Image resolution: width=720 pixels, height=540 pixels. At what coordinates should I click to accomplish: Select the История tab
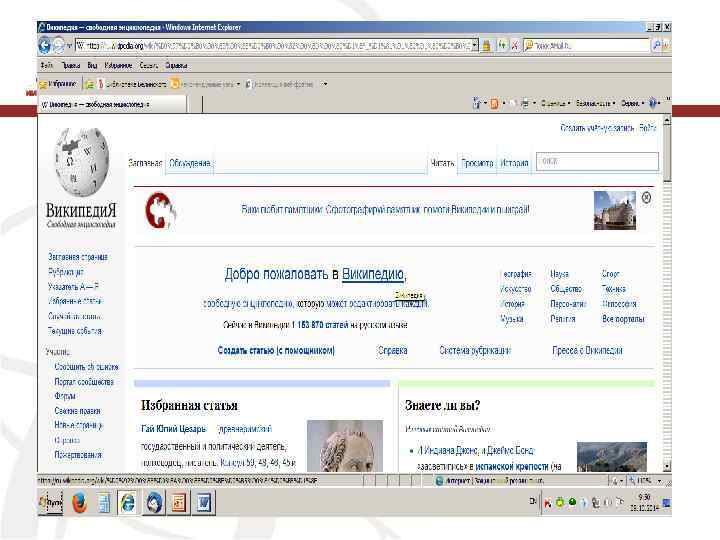click(514, 163)
